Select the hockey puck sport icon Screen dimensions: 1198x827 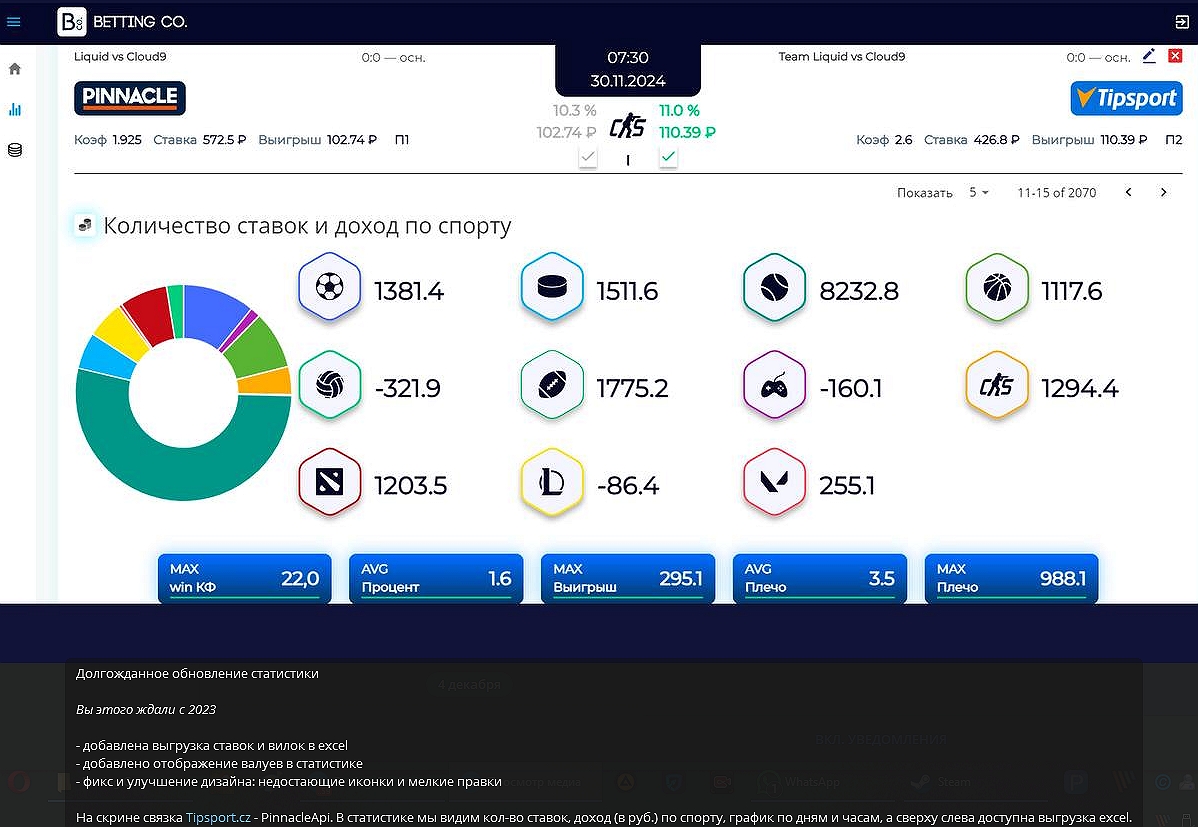tap(551, 289)
